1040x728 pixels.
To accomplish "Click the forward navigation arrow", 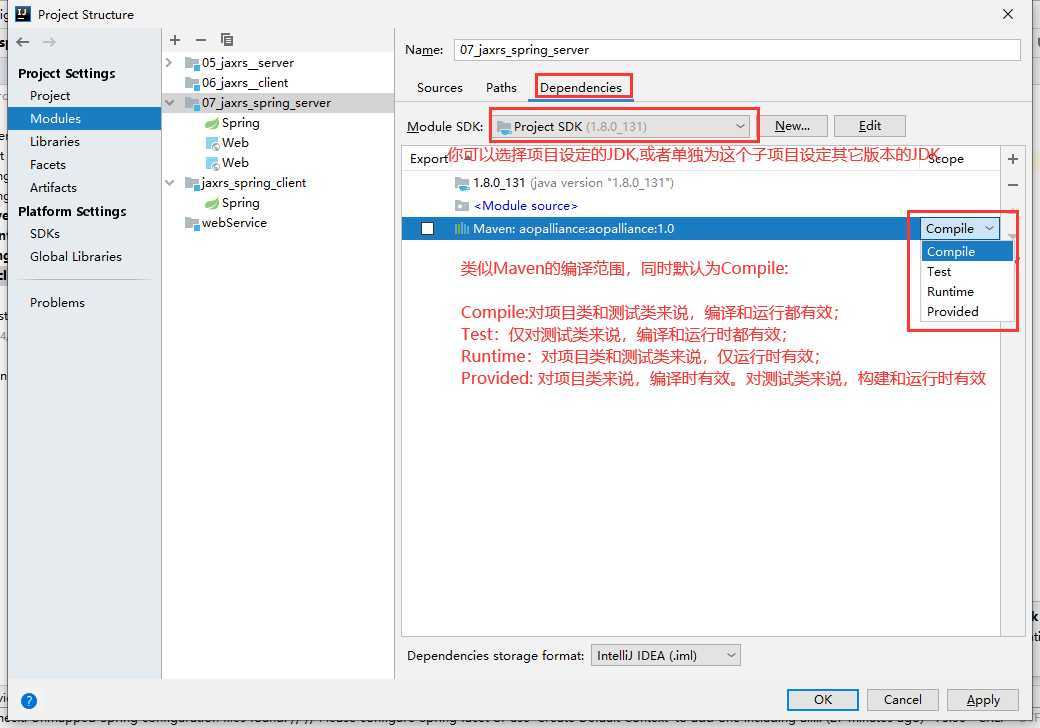I will (49, 42).
